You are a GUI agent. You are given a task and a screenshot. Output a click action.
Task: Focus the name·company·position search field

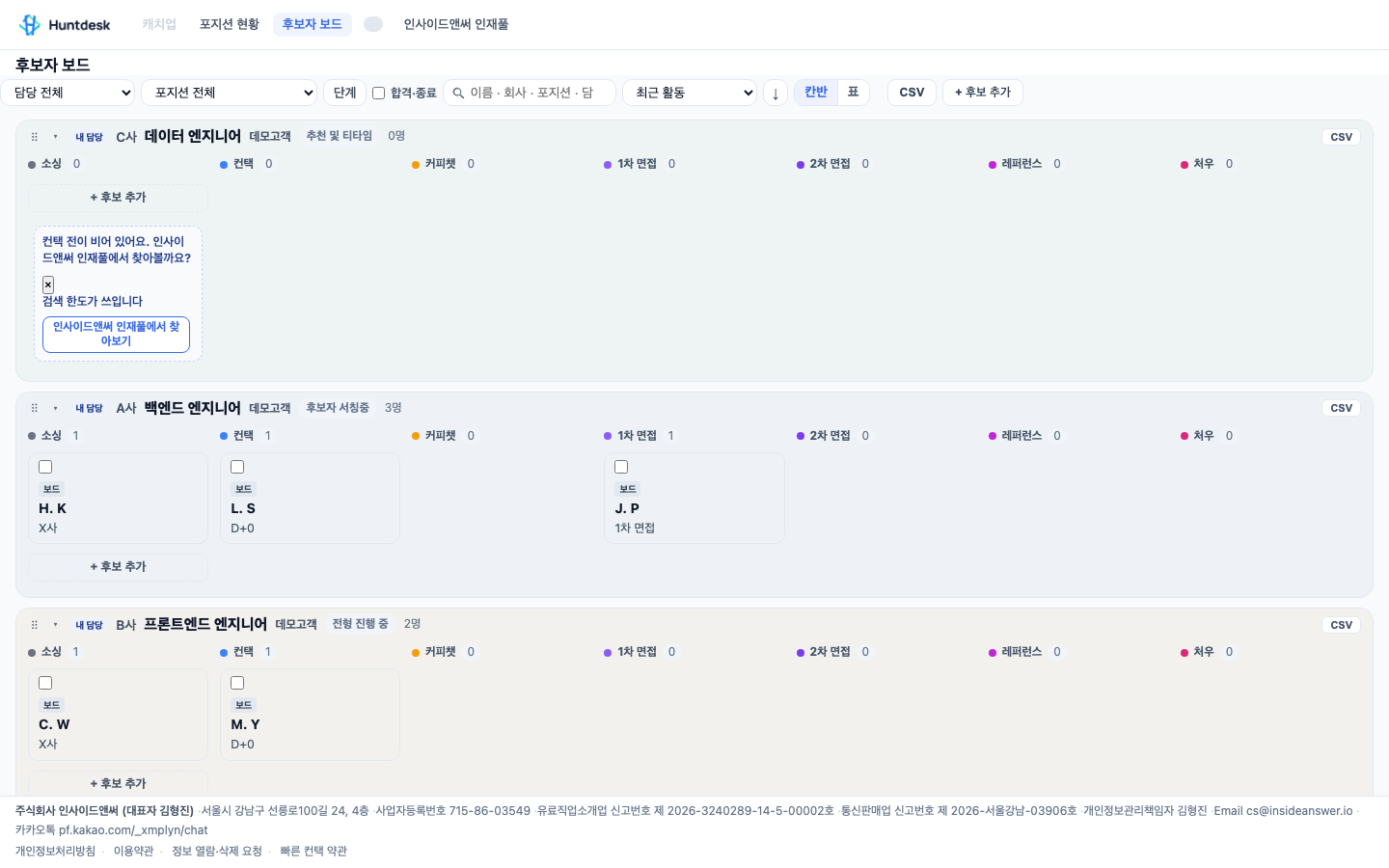pos(530,93)
